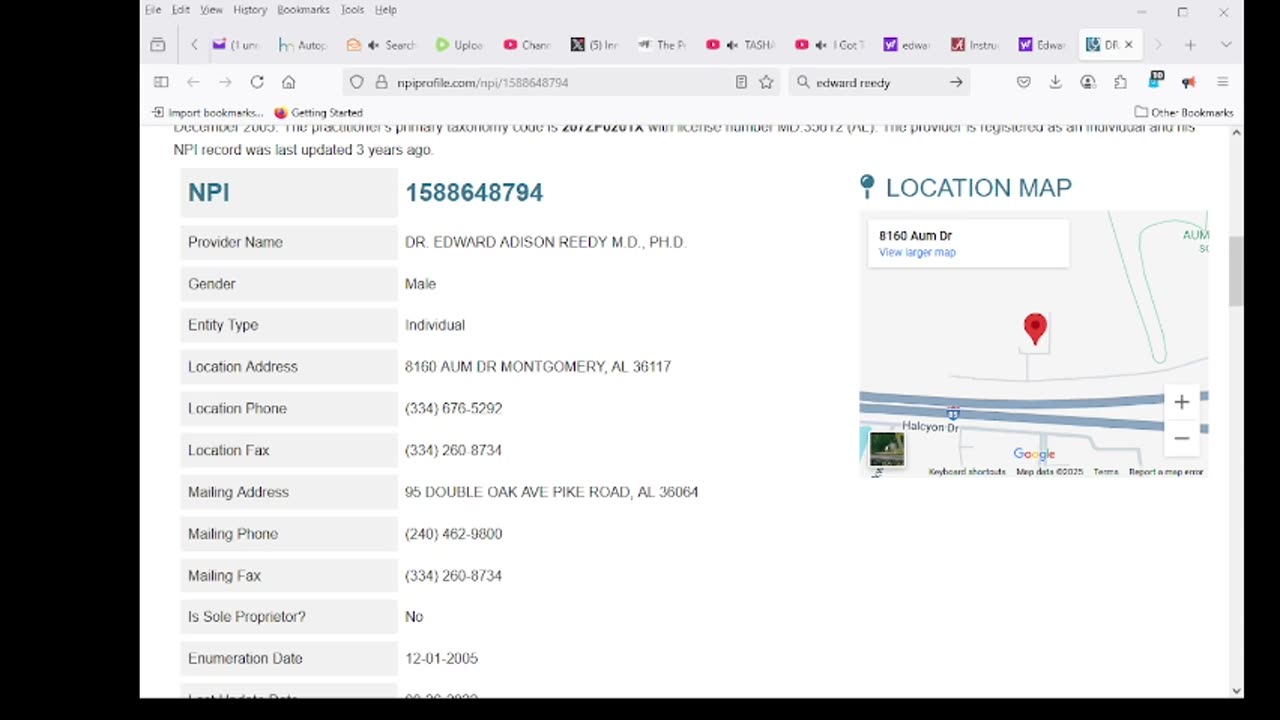This screenshot has height=720, width=1280.
Task: Click the Provider Name value
Action: [545, 242]
